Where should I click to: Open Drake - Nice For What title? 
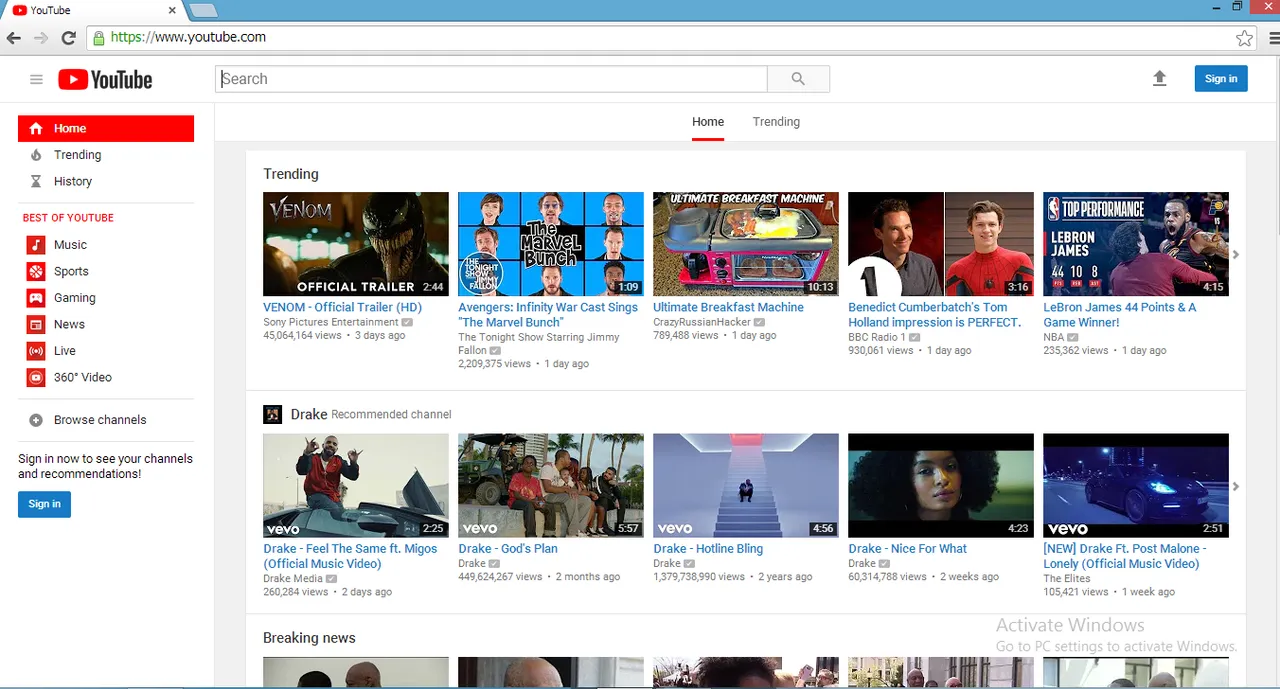[x=908, y=549]
